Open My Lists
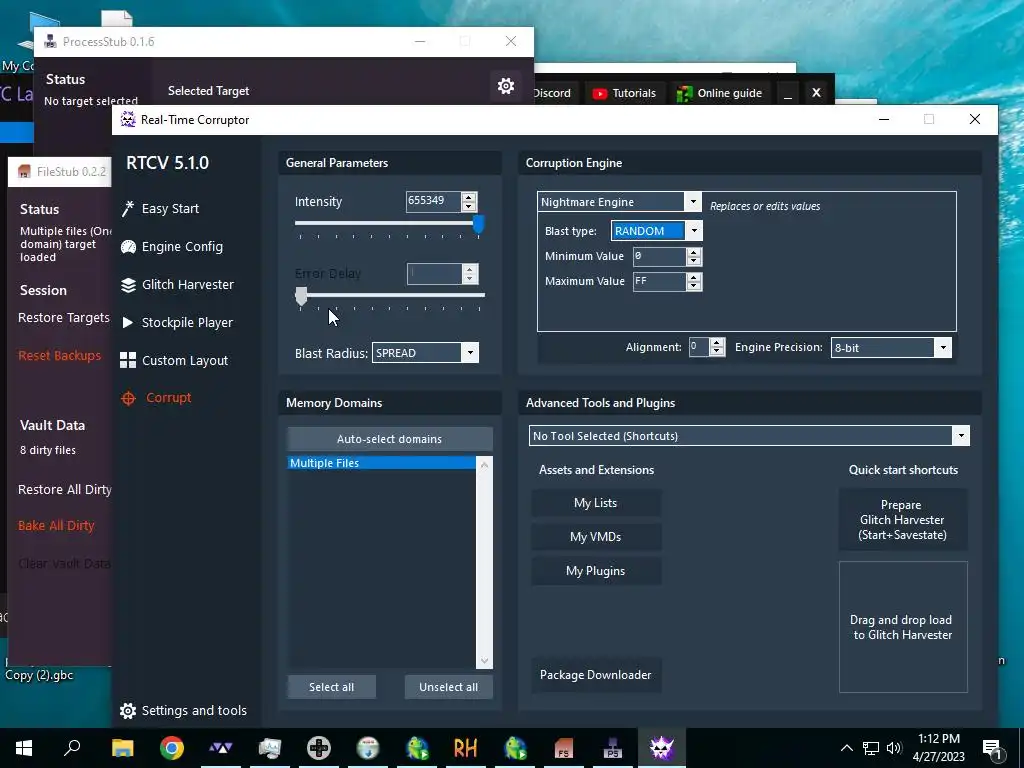This screenshot has height=768, width=1024. (596, 503)
